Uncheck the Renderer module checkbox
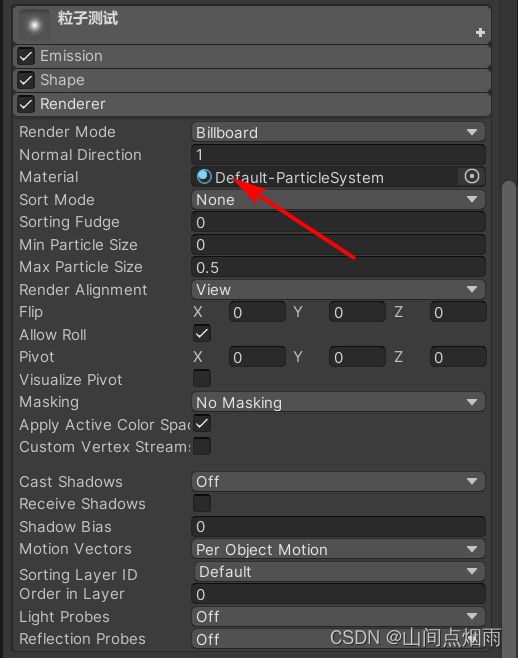Viewport: 518px width, 658px height. click(26, 104)
